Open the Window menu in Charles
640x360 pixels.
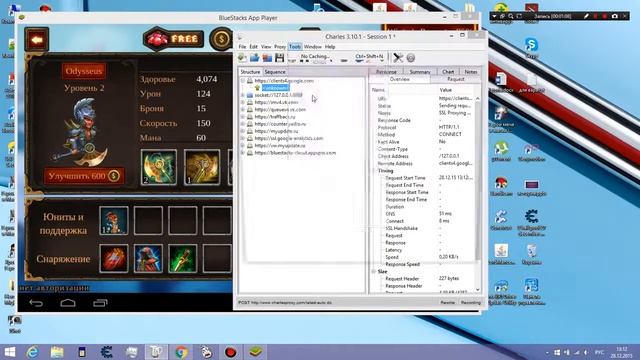coord(313,47)
